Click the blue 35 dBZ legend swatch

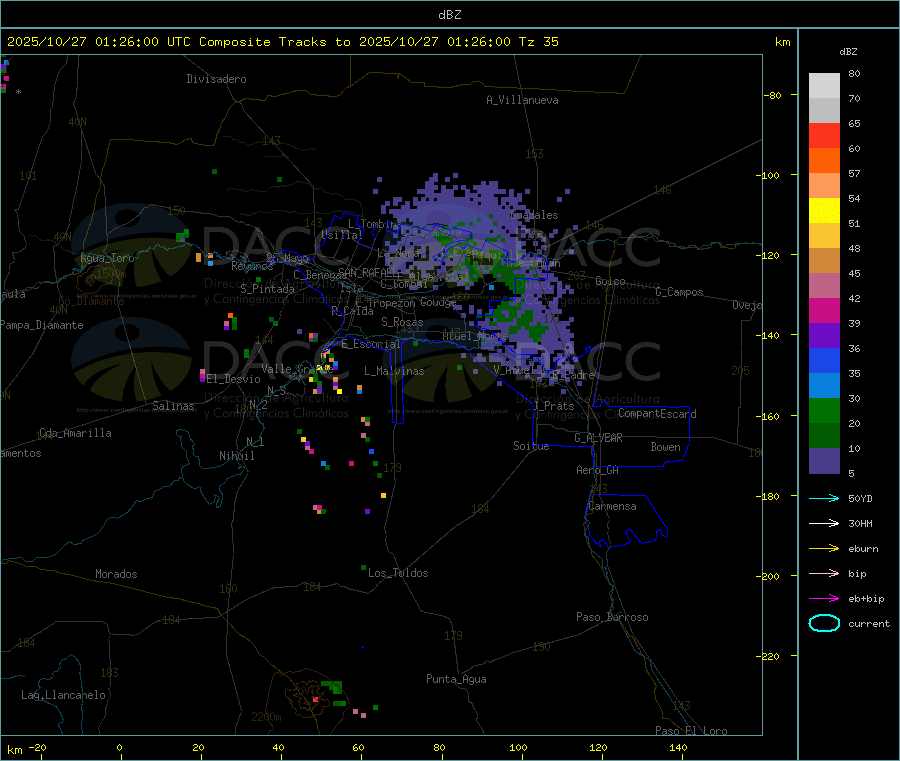(x=824, y=360)
